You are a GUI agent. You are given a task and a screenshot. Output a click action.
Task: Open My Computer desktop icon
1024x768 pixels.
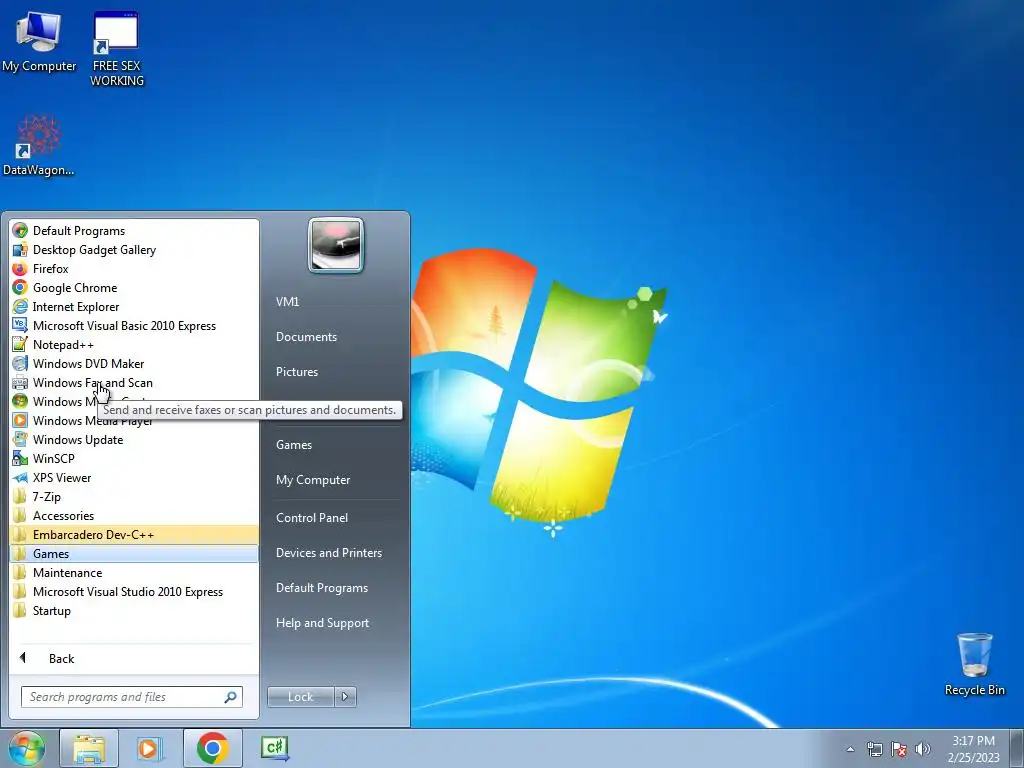[39, 41]
